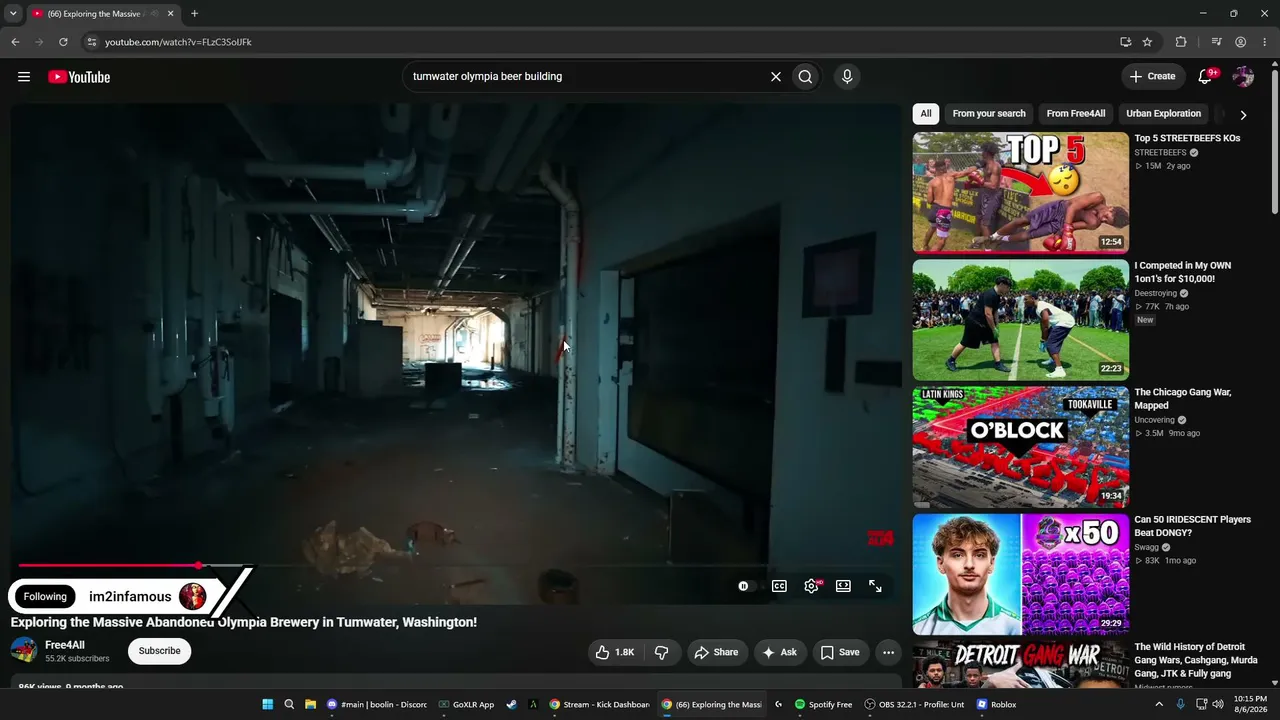Screen dimensions: 1280x720
Task: Share this video
Action: (716, 652)
